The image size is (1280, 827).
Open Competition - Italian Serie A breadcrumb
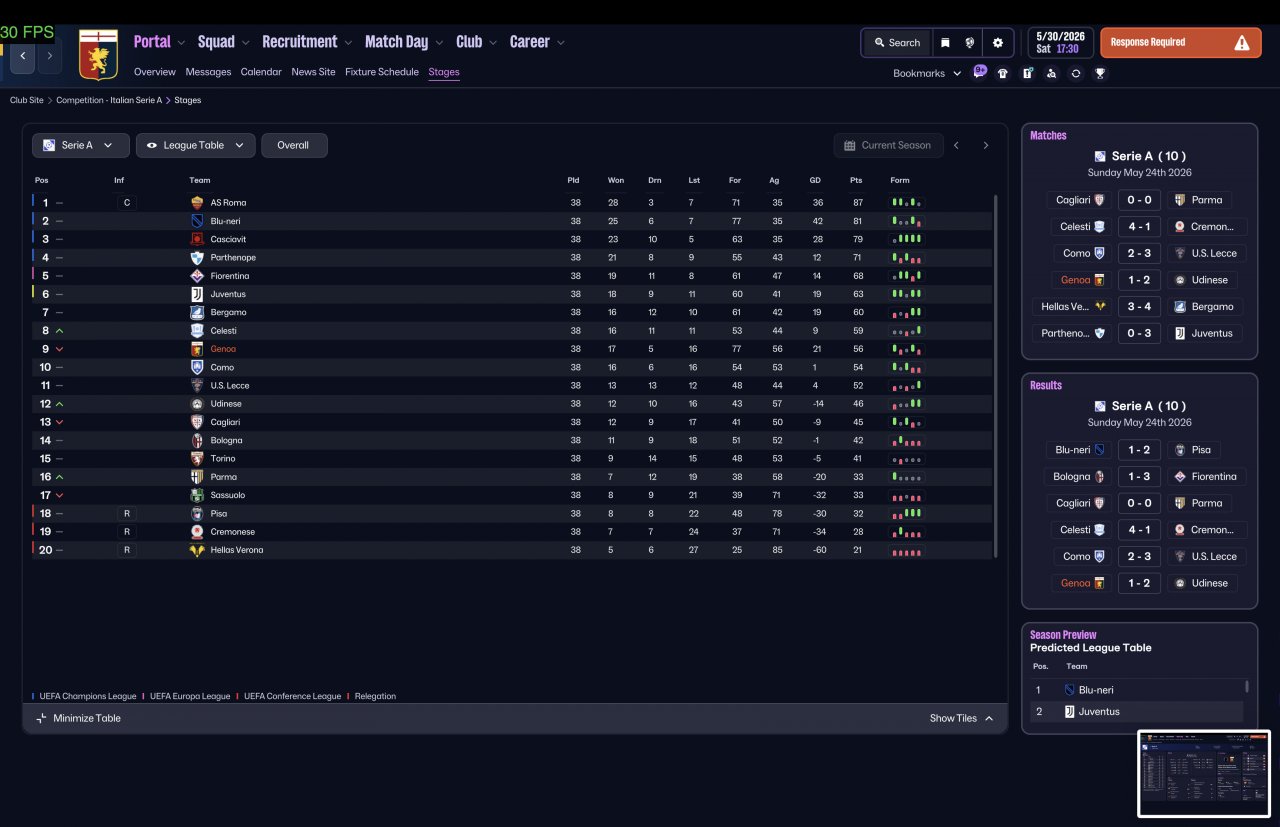(x=109, y=101)
